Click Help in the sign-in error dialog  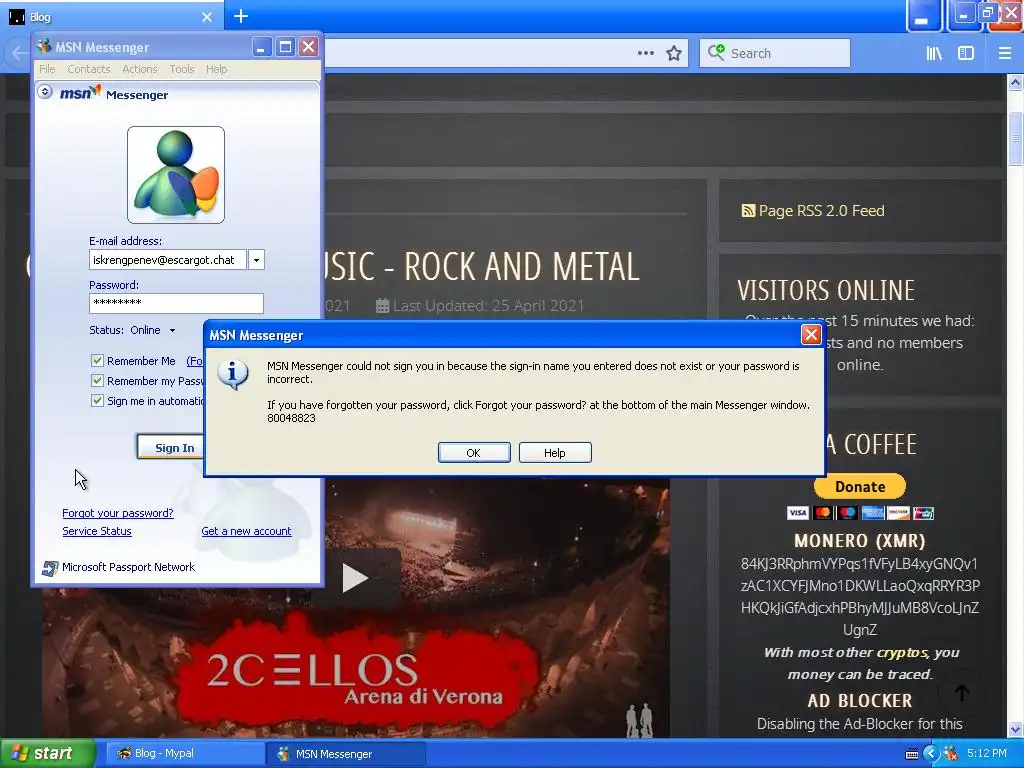pos(555,453)
